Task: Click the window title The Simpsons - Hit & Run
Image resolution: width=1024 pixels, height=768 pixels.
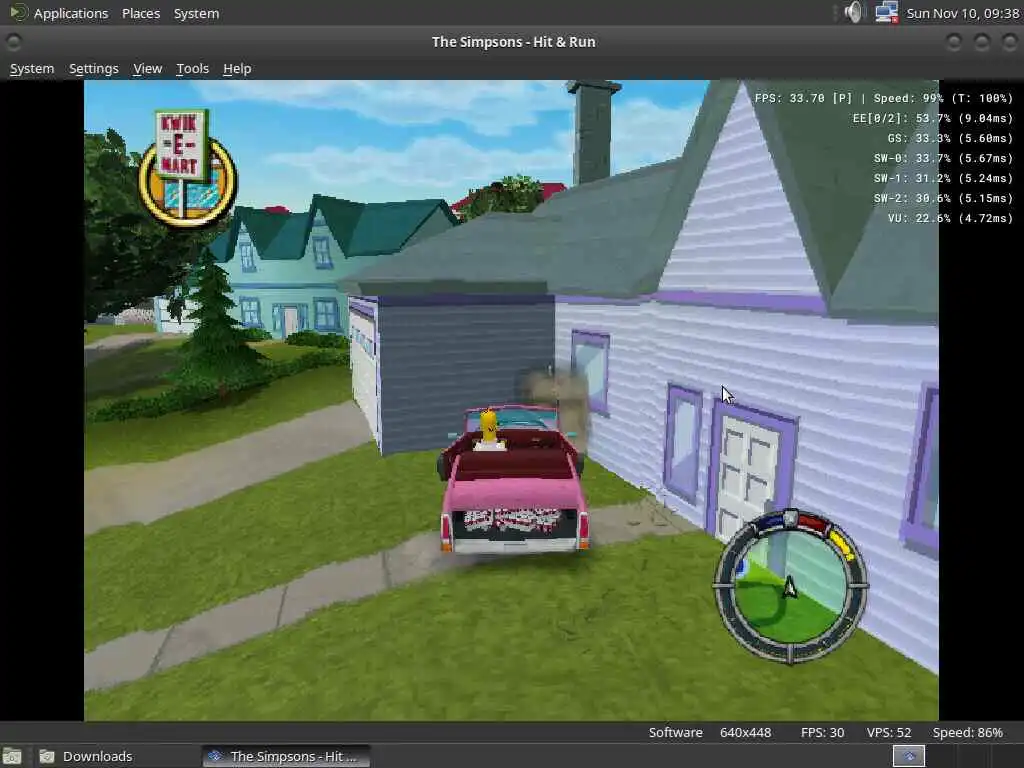Action: click(513, 42)
